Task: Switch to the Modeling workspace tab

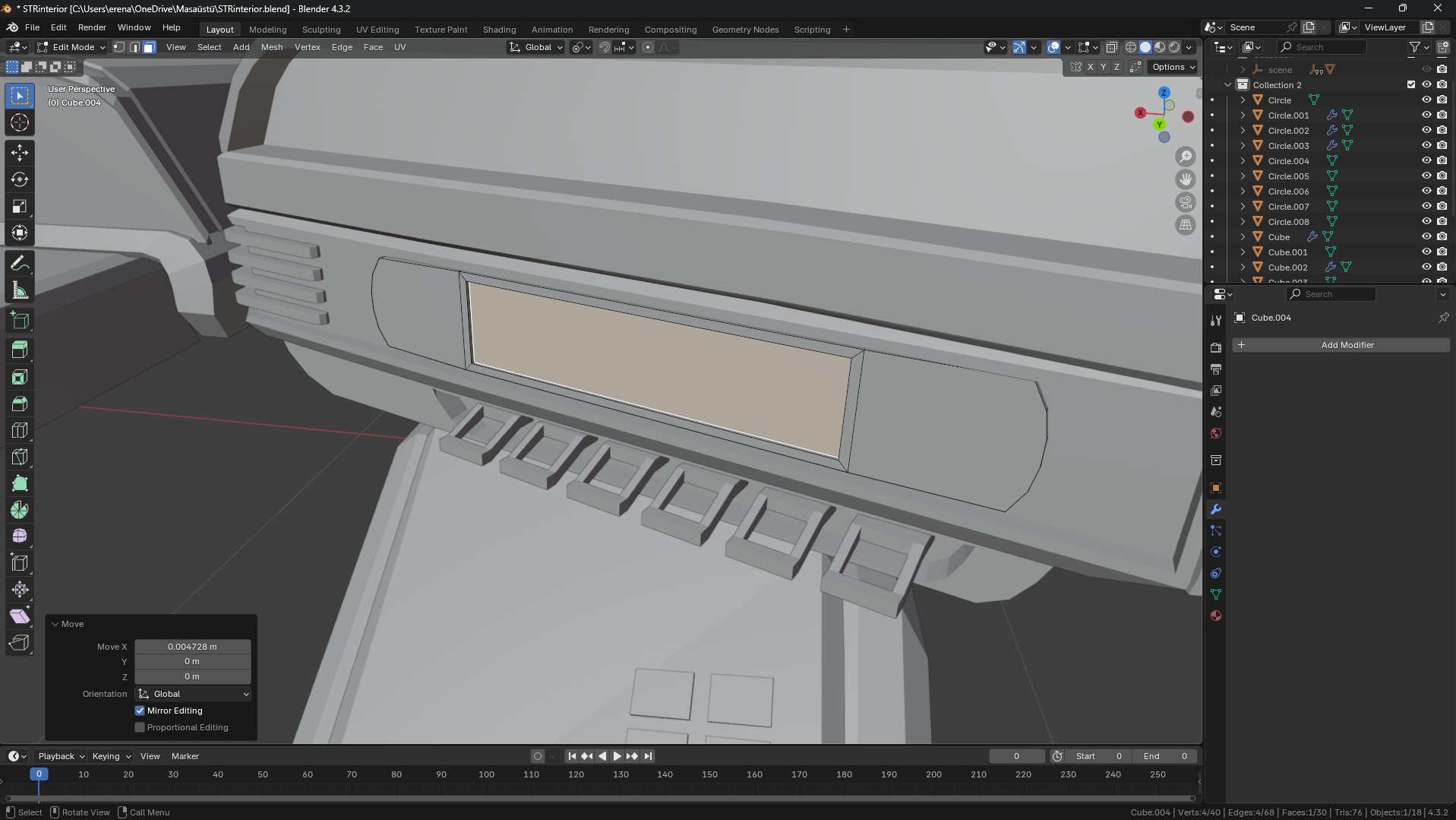Action: pyautogui.click(x=267, y=30)
